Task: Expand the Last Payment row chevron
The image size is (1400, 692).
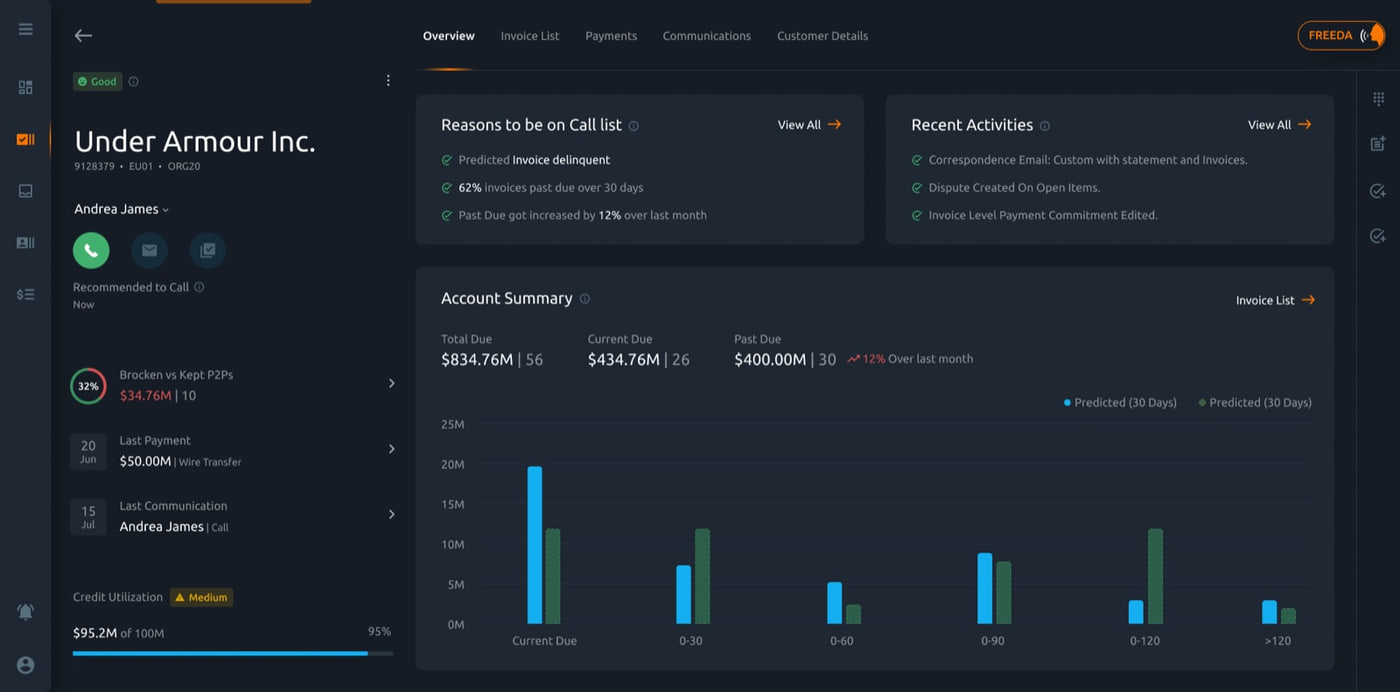Action: [x=391, y=449]
